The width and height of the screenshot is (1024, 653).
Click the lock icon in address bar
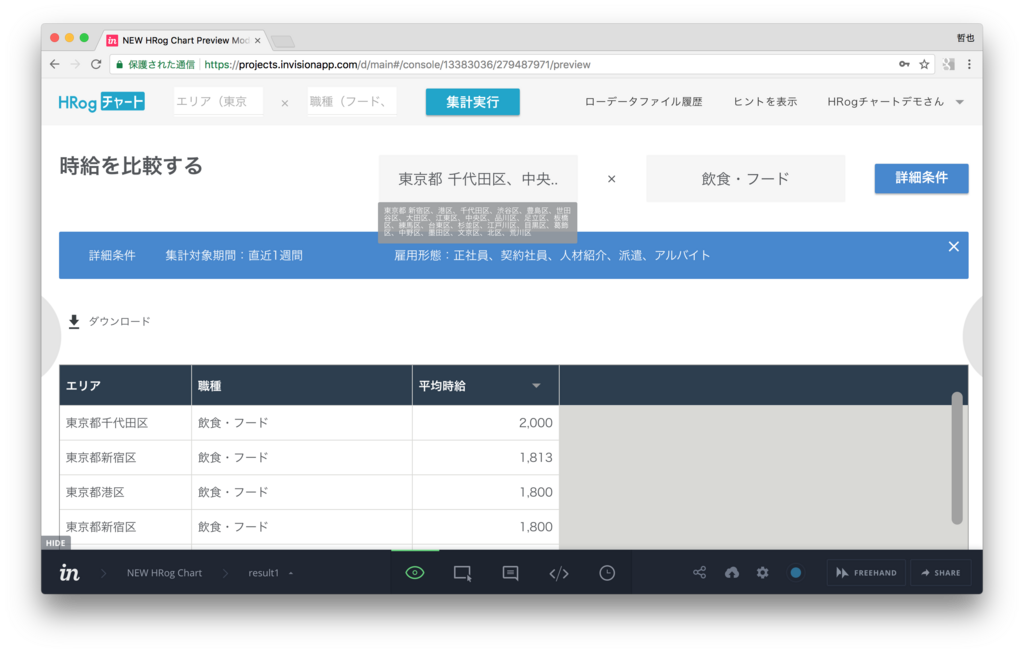pos(120,65)
